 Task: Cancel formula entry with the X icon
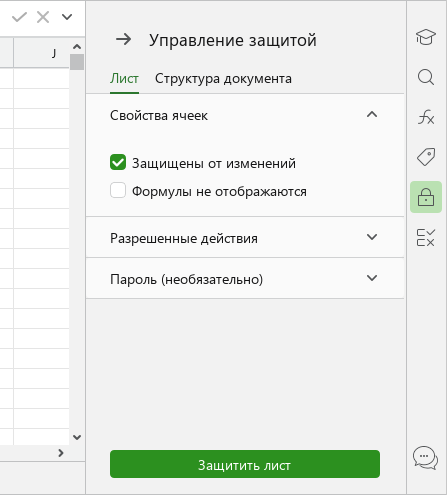point(43,17)
